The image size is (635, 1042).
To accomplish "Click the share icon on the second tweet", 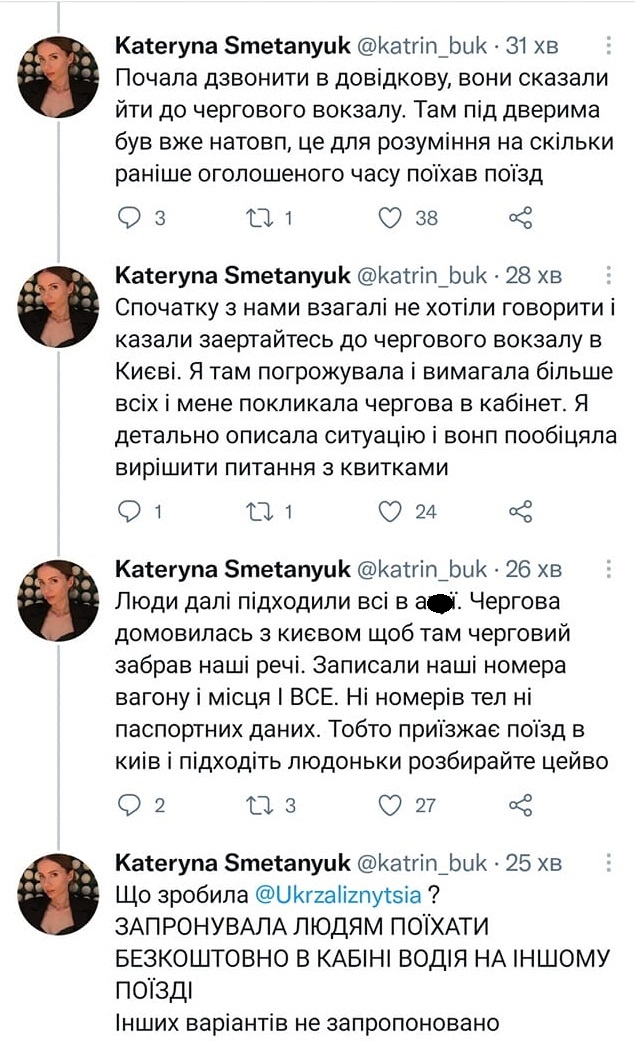I will coord(519,511).
